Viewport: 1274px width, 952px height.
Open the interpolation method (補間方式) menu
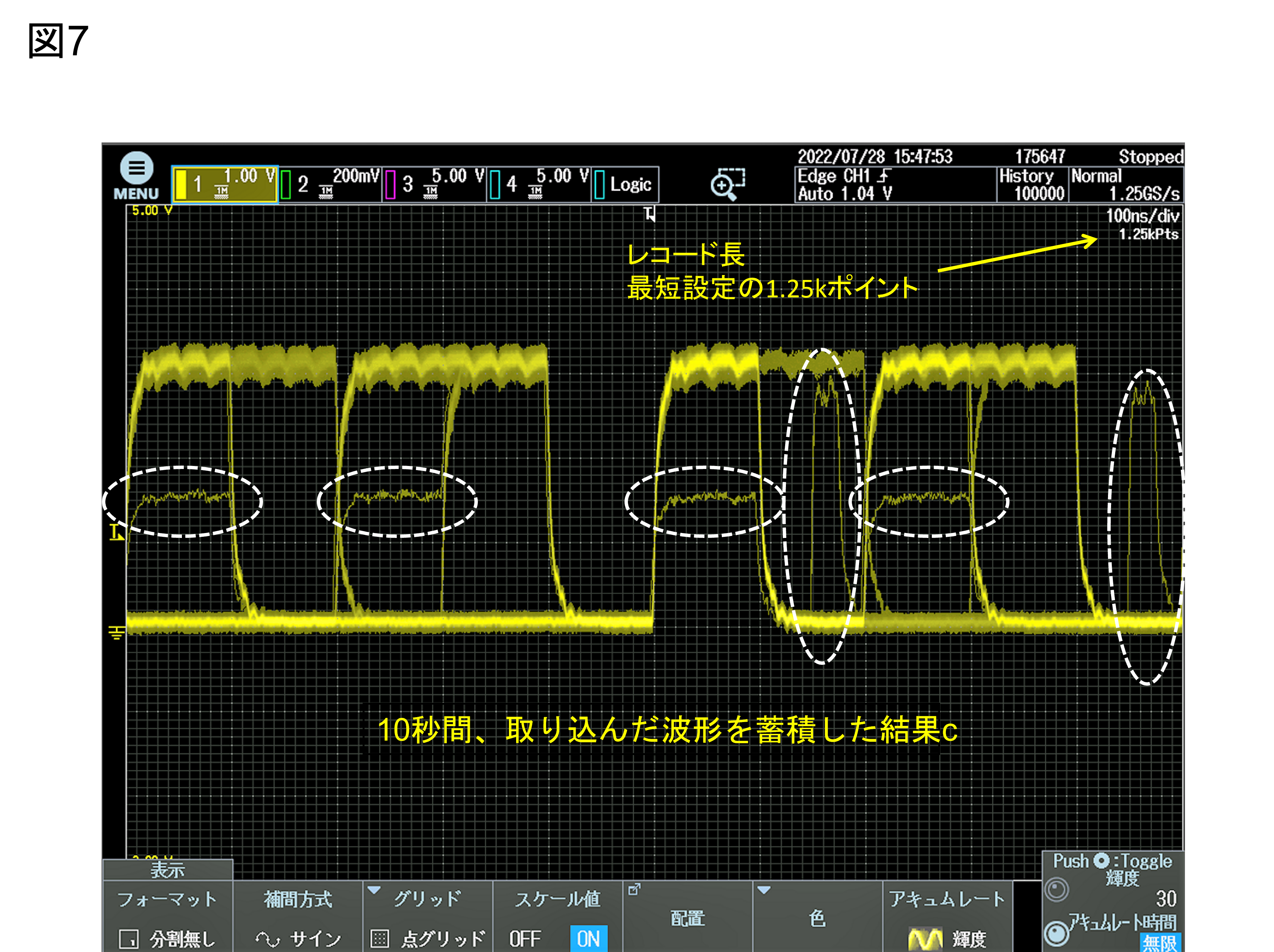[298, 916]
